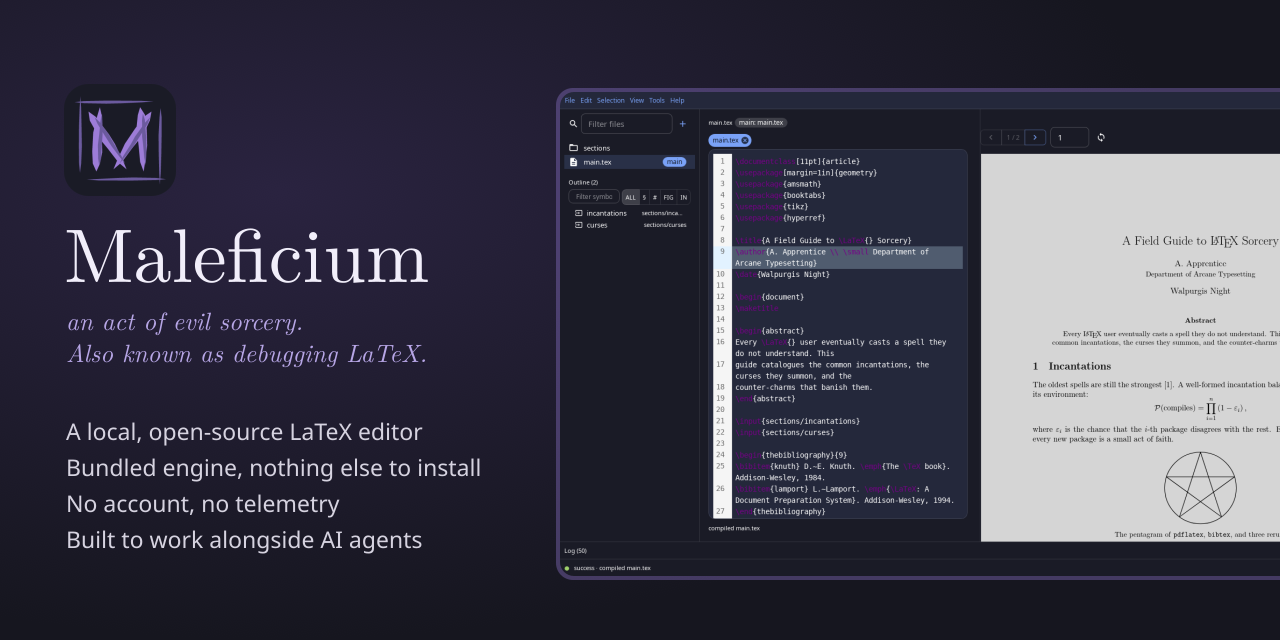Click line number 9 in the editor gutter
This screenshot has height=640, width=1280.
721,252
